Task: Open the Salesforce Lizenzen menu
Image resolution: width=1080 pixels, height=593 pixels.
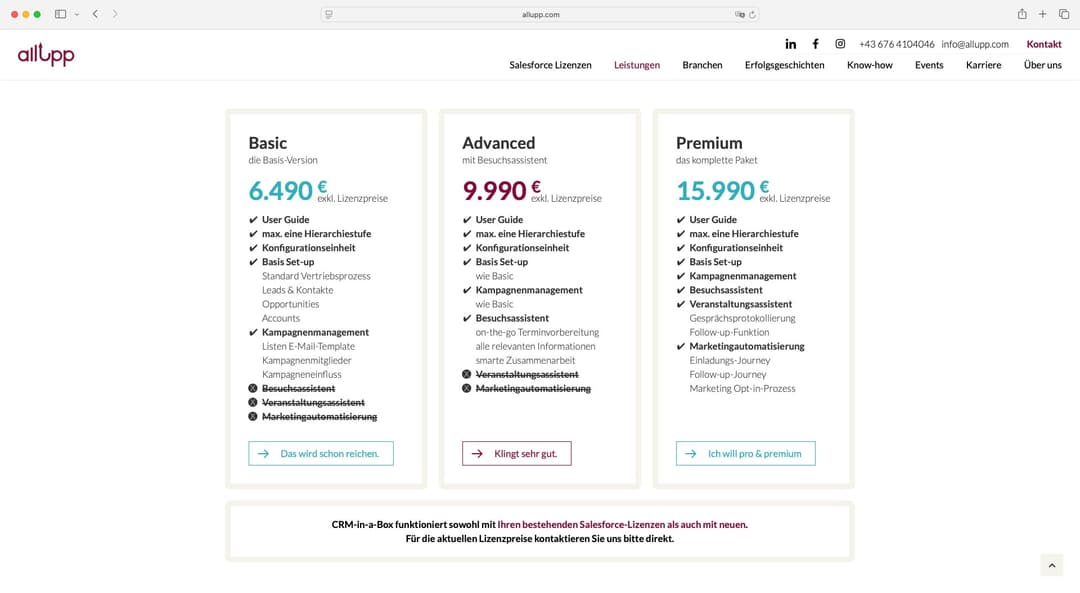Action: [550, 65]
